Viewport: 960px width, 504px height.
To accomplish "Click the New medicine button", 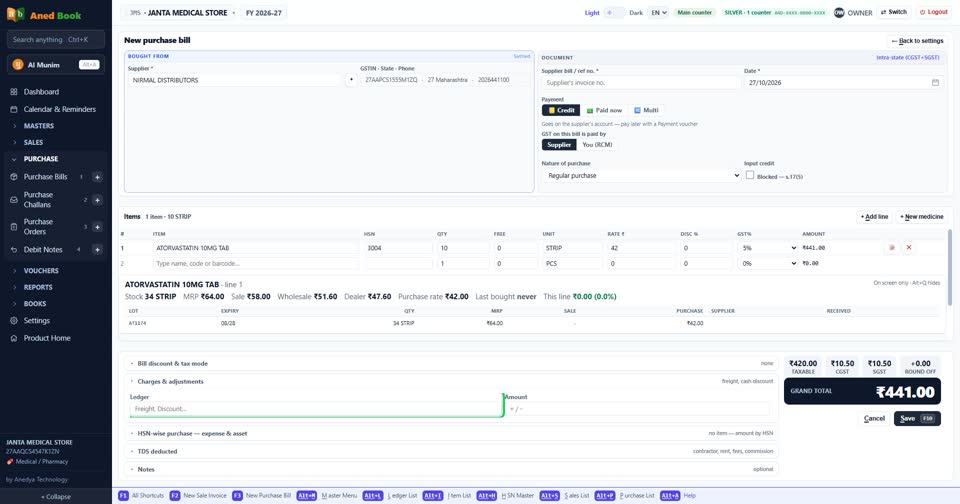I will (921, 217).
